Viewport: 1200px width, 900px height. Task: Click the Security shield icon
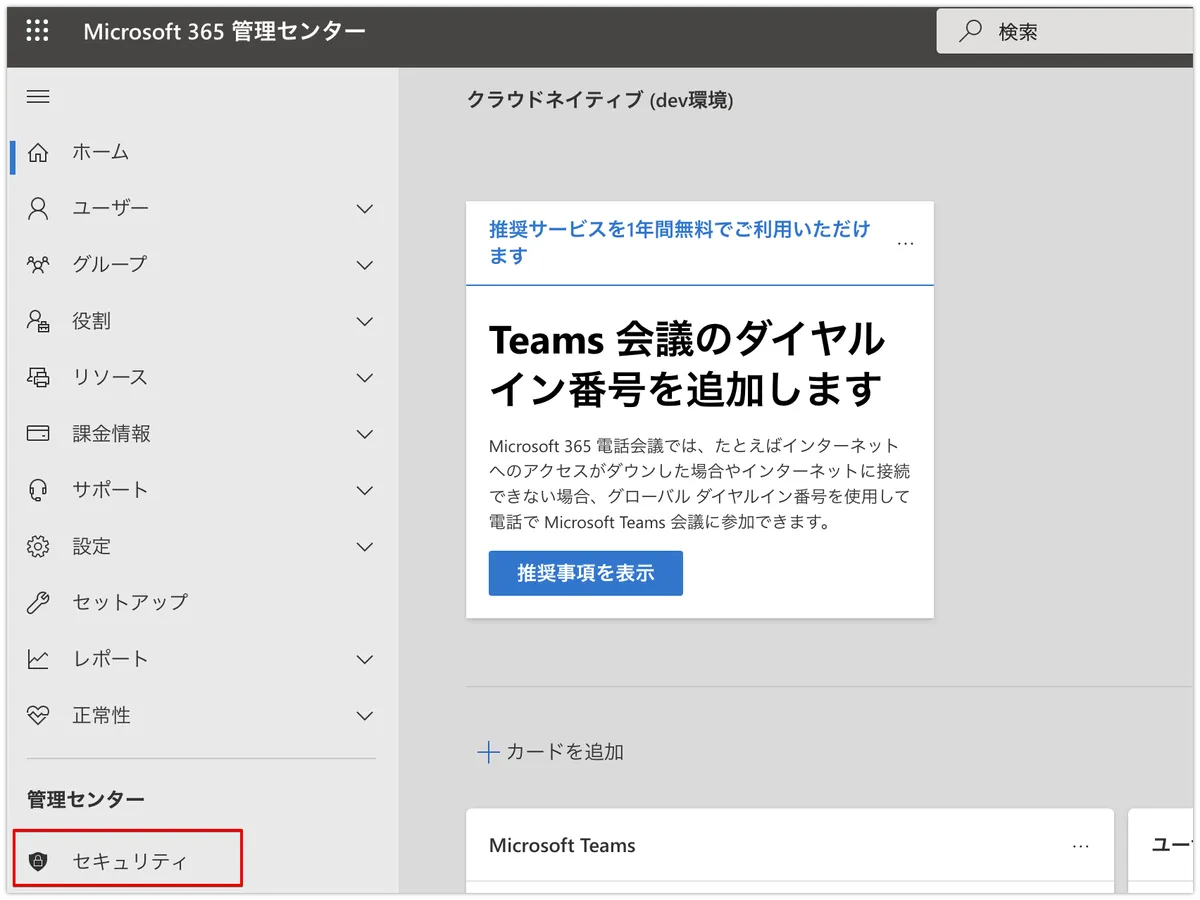[38, 862]
